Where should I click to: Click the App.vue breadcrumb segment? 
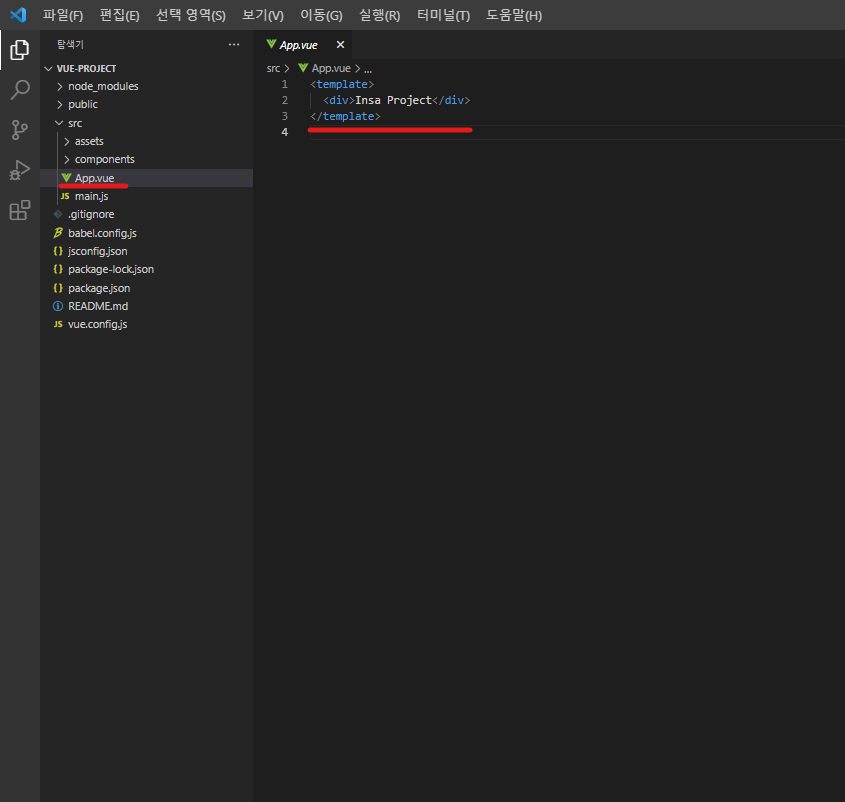pos(331,68)
